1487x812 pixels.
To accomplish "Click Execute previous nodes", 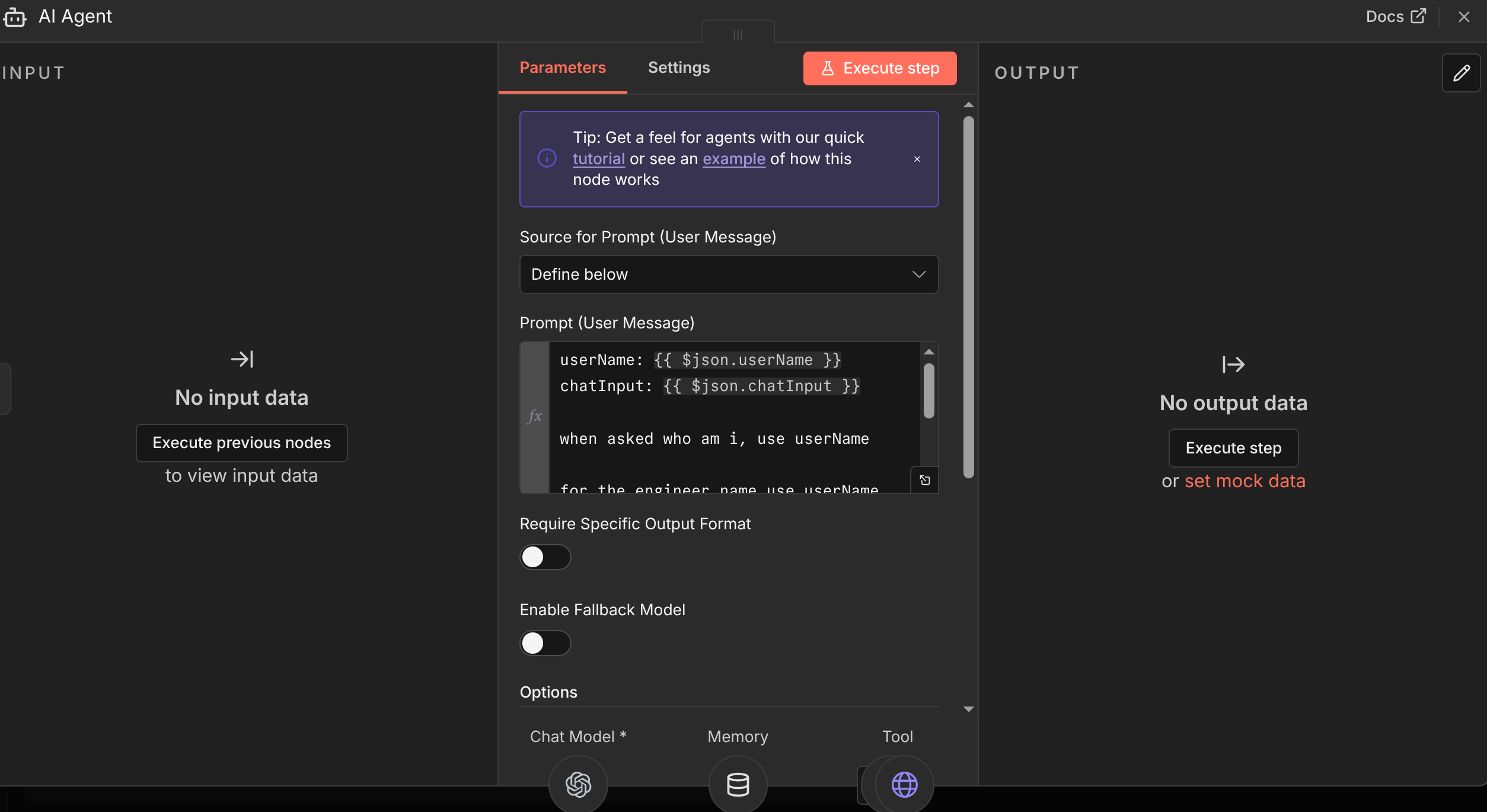I will tap(241, 442).
